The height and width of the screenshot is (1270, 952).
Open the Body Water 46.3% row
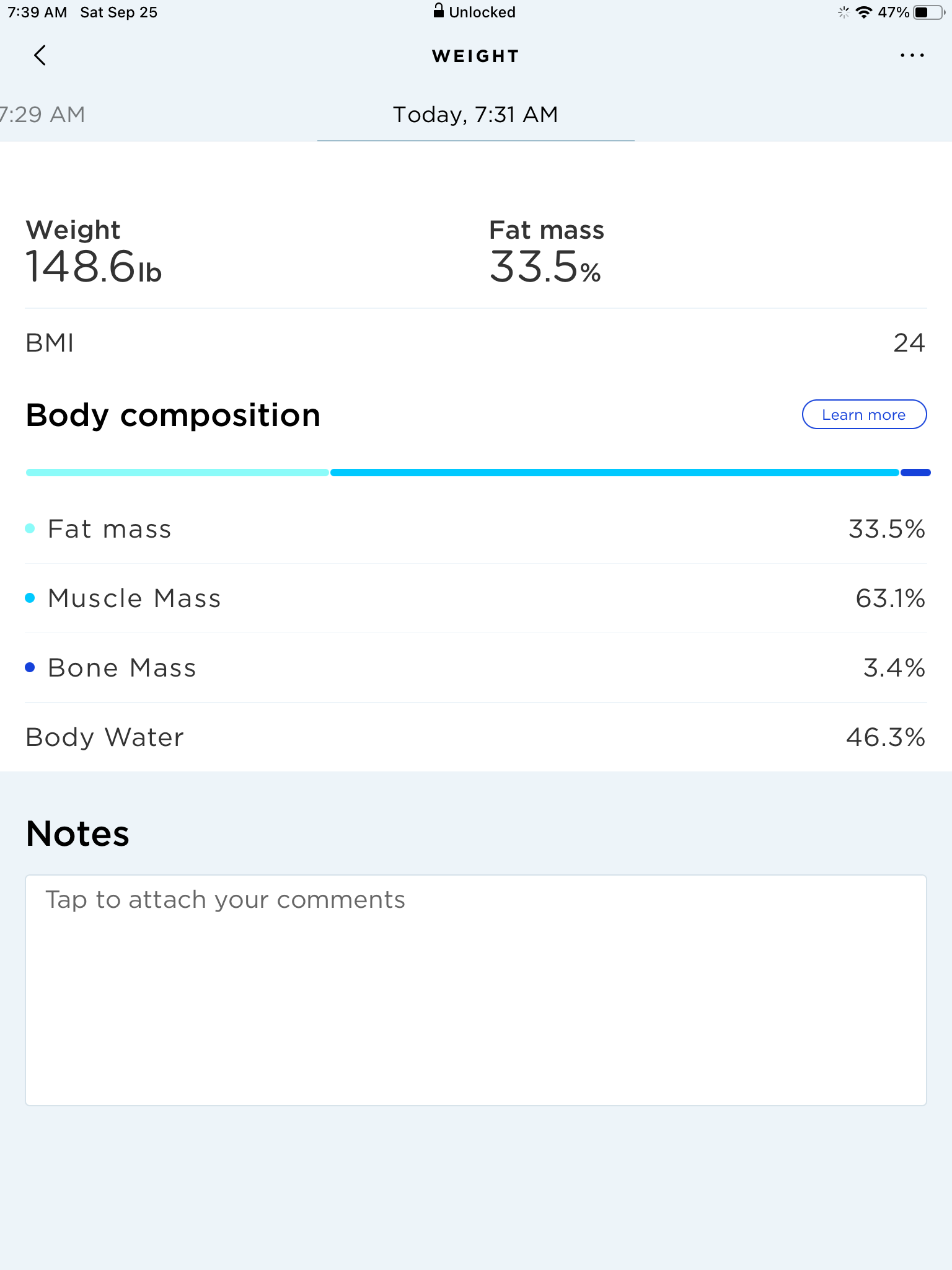[x=475, y=737]
